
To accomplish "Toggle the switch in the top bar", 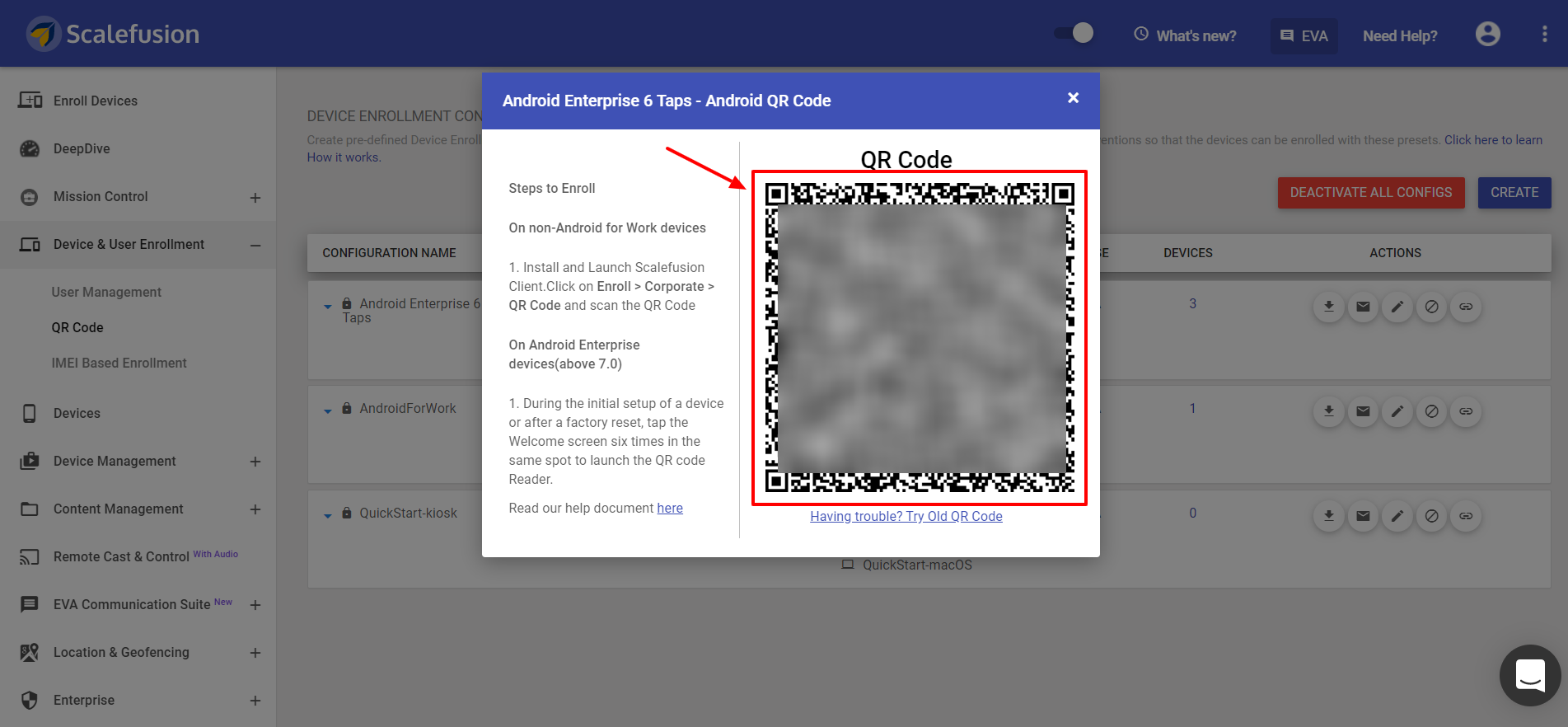I will pyautogui.click(x=1074, y=33).
